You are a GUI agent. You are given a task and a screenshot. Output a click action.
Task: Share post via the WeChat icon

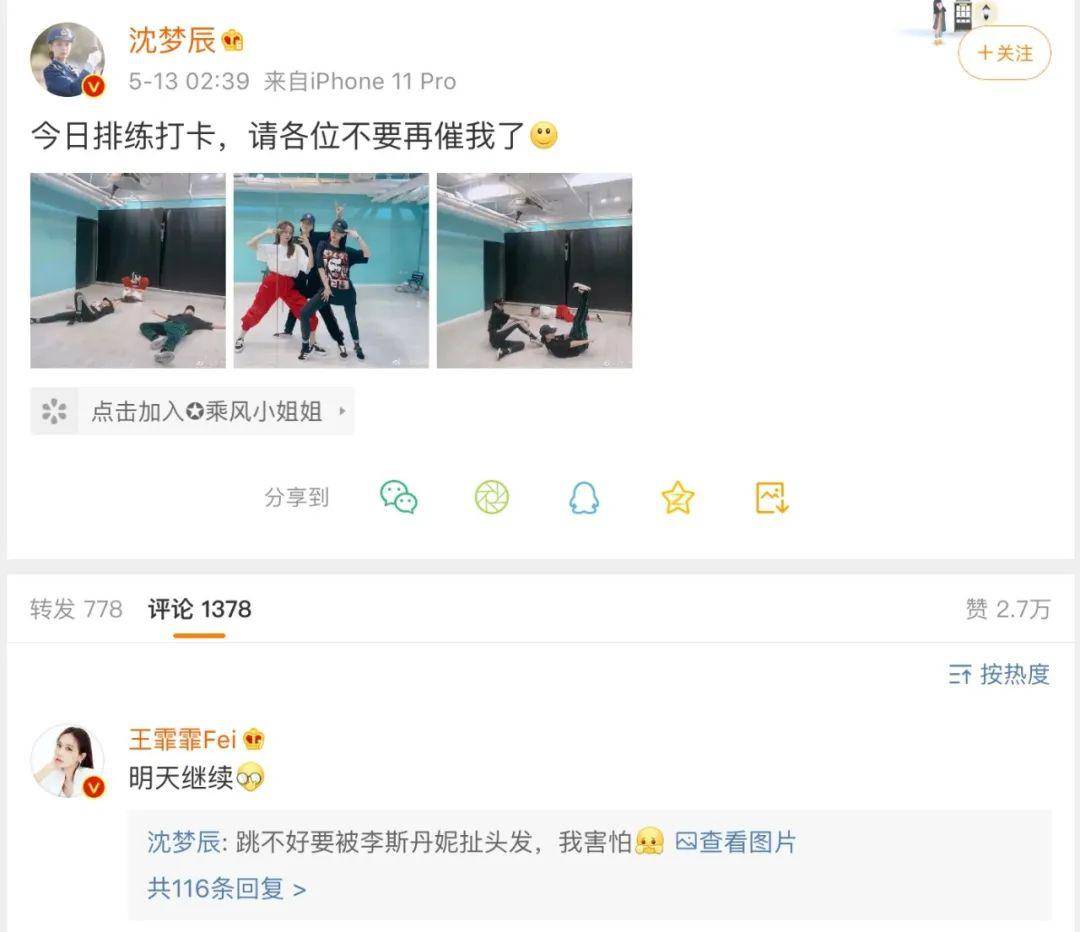[x=399, y=497]
